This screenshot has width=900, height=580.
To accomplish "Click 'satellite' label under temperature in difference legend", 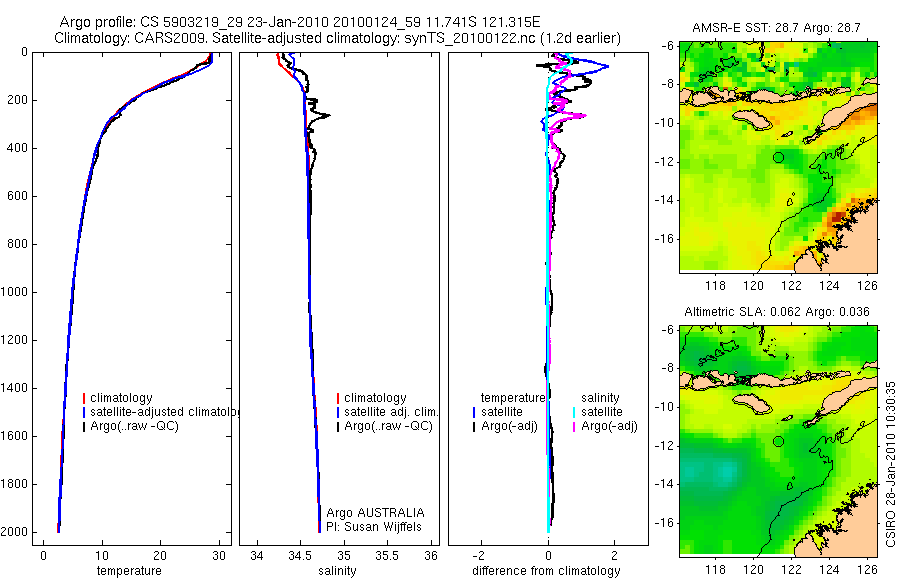I will click(502, 412).
